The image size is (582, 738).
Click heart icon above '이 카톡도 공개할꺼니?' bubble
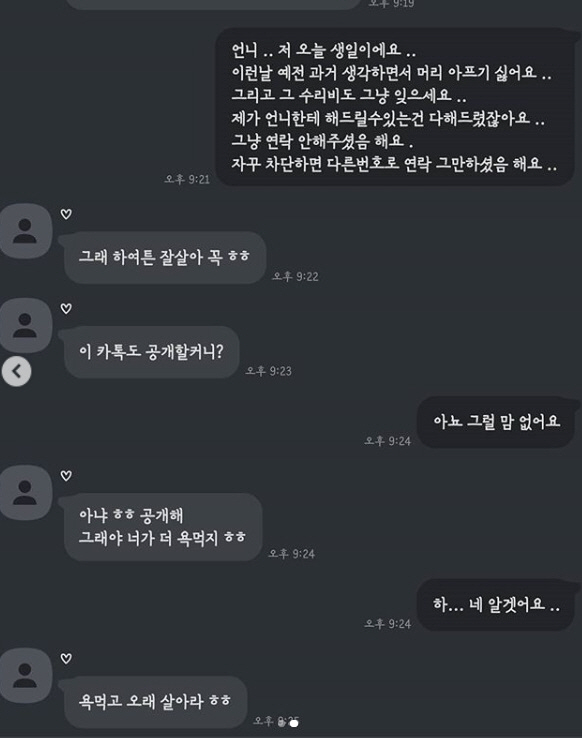point(66,309)
